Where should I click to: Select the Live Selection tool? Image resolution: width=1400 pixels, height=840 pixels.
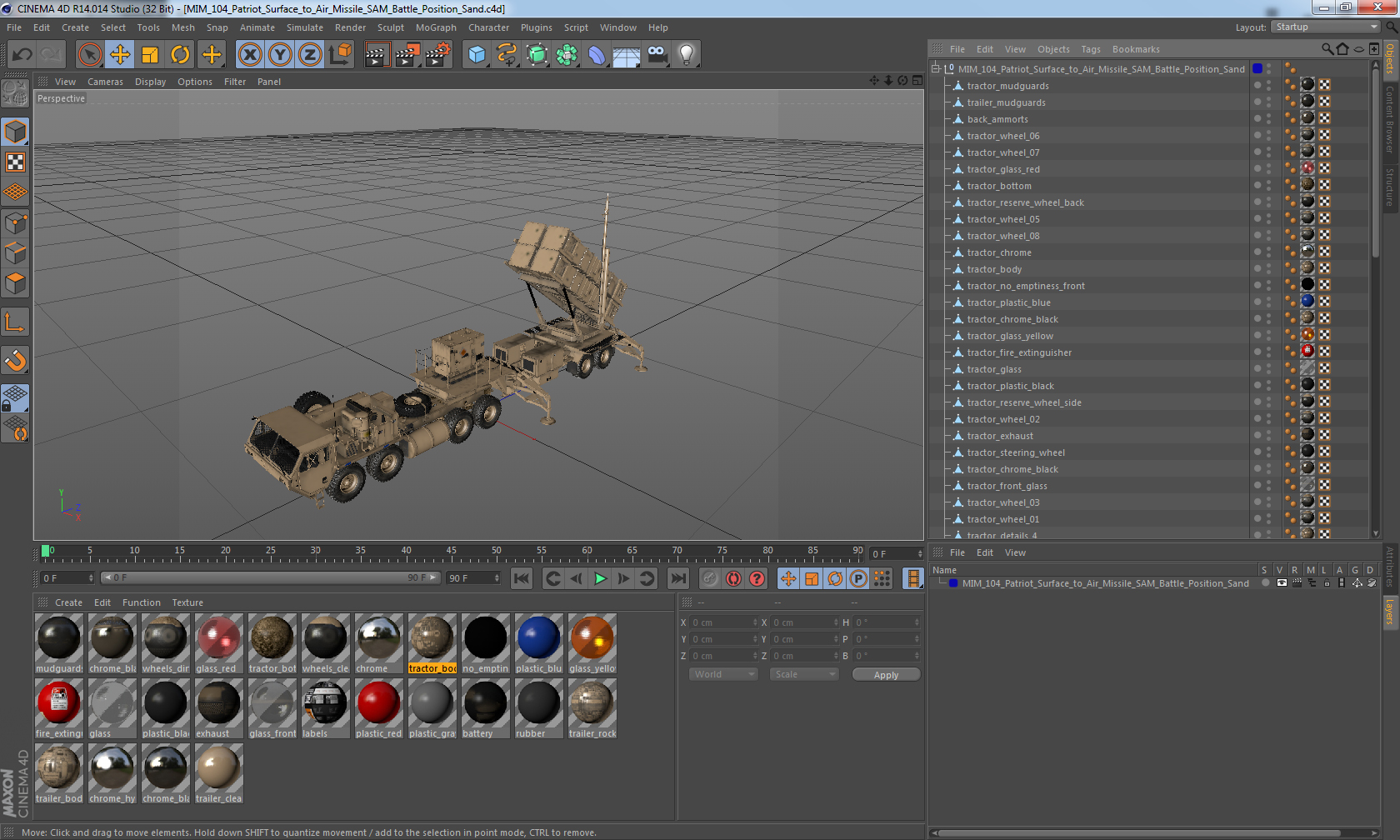coord(90,55)
